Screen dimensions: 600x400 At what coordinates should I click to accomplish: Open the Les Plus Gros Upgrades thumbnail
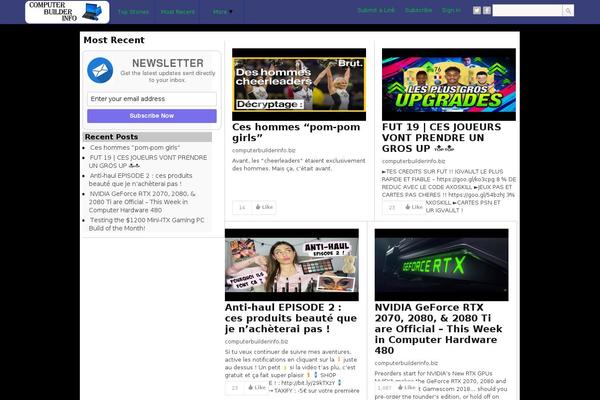[x=448, y=84]
